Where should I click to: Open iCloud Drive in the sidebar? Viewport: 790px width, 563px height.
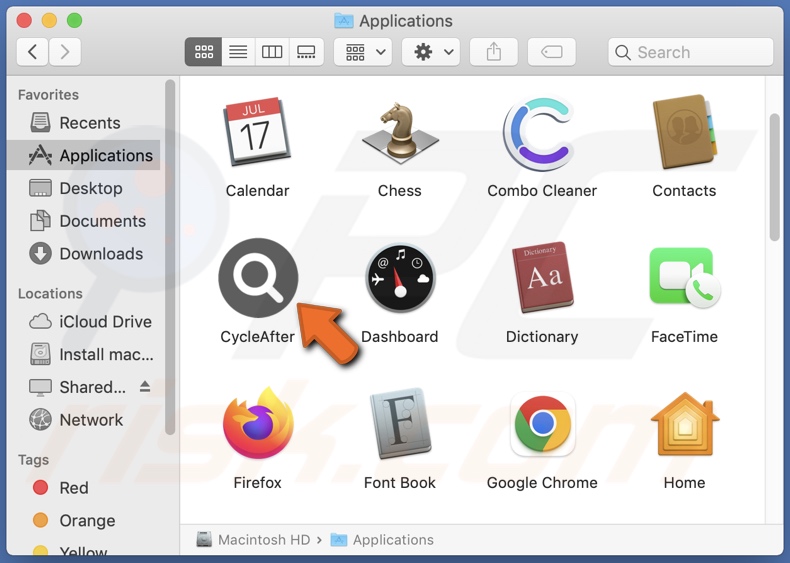[84, 322]
